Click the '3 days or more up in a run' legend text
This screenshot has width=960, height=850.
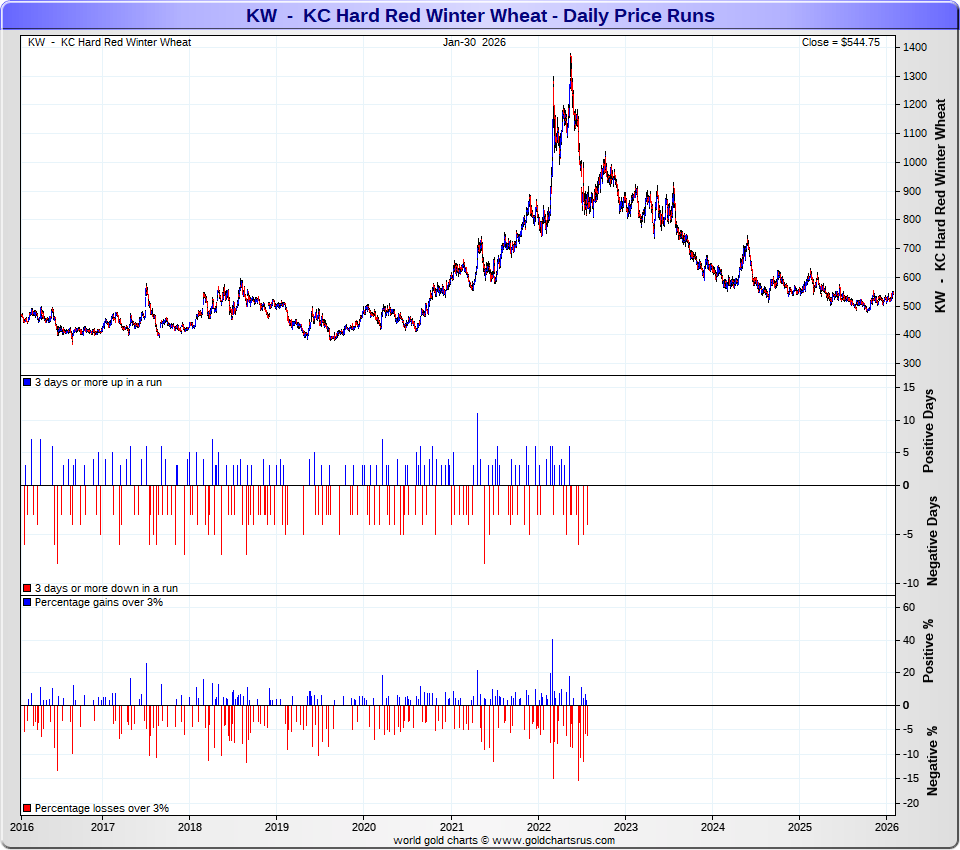pyautogui.click(x=98, y=383)
